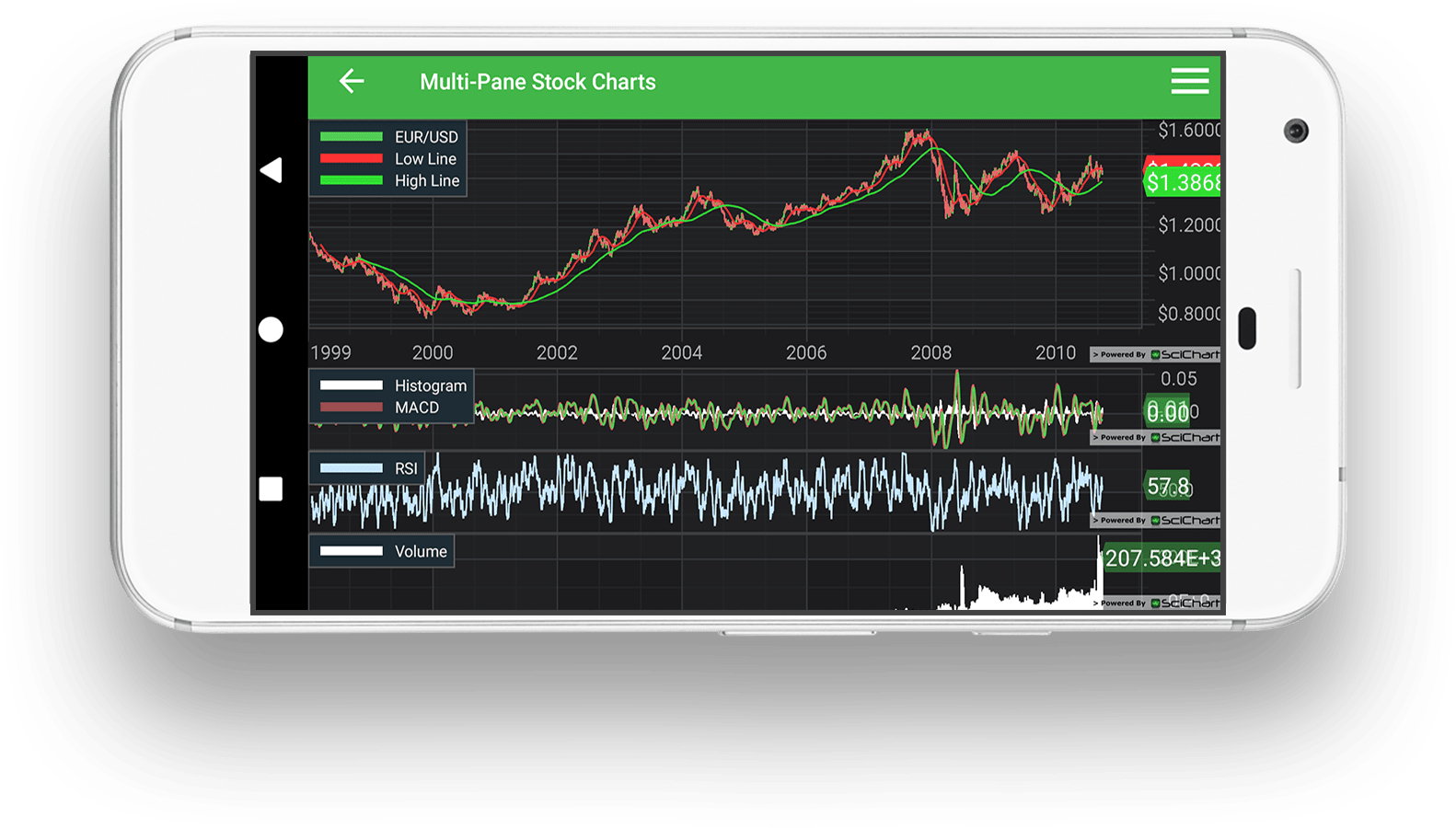Viewport: 1456px width, 828px height.
Task: Click the 2002 x-axis label
Action: (557, 352)
